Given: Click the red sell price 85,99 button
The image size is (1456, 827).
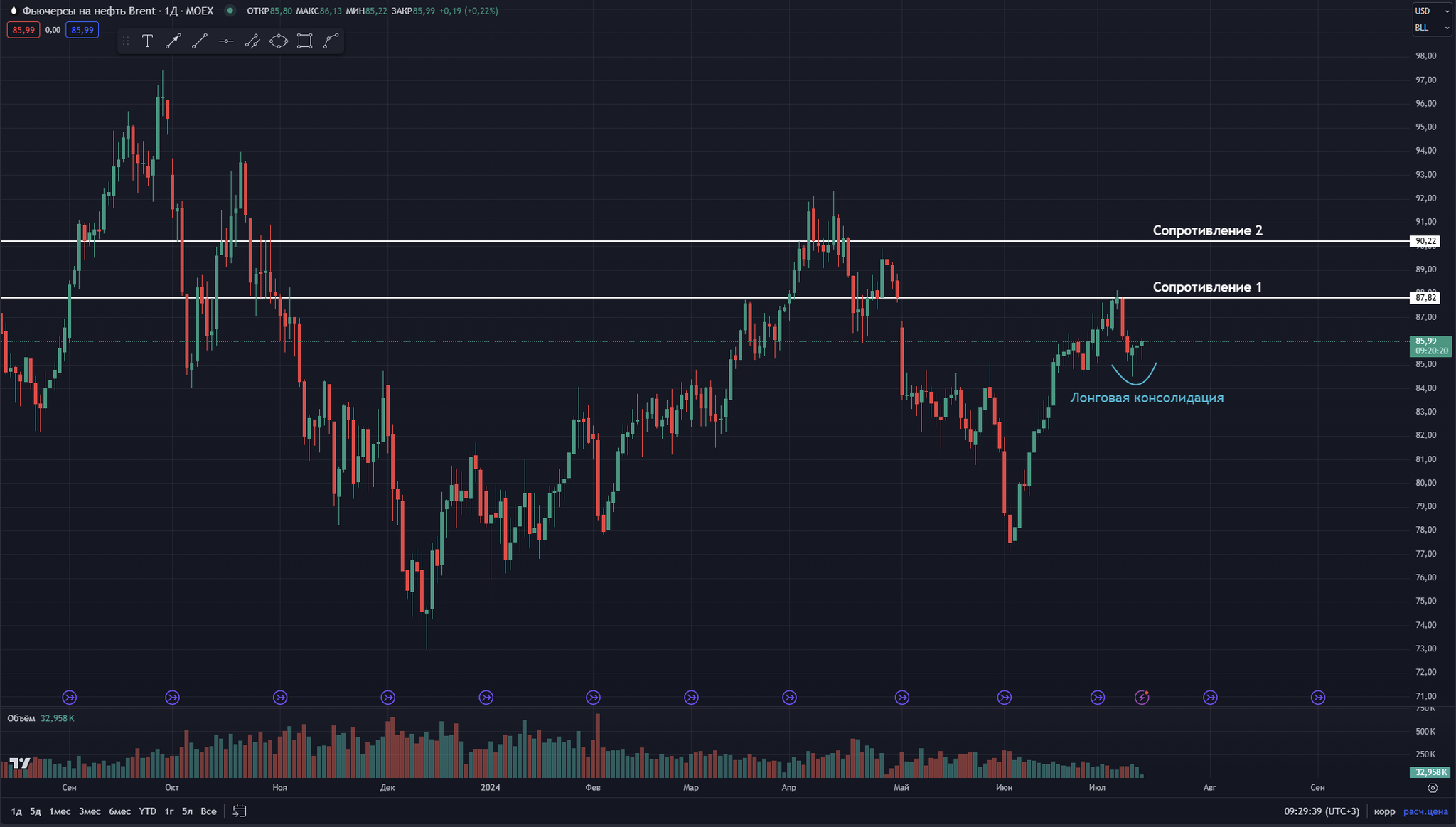Looking at the screenshot, I should point(23,30).
